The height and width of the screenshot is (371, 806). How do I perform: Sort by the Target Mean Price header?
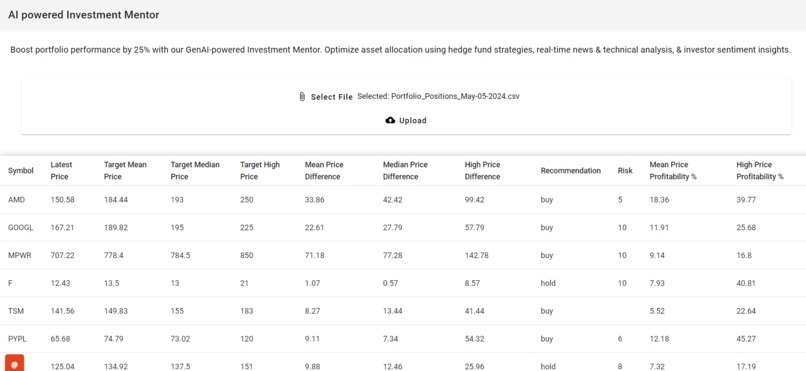point(125,171)
